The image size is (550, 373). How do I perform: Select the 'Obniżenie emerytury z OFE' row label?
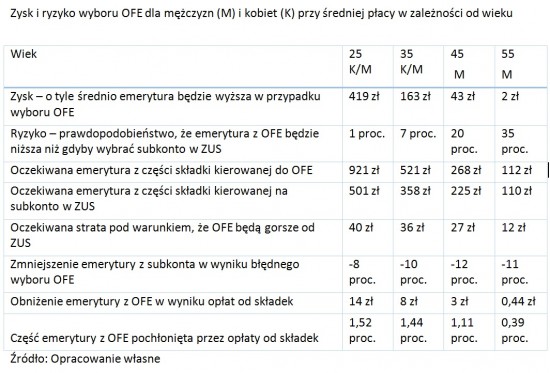[152, 301]
